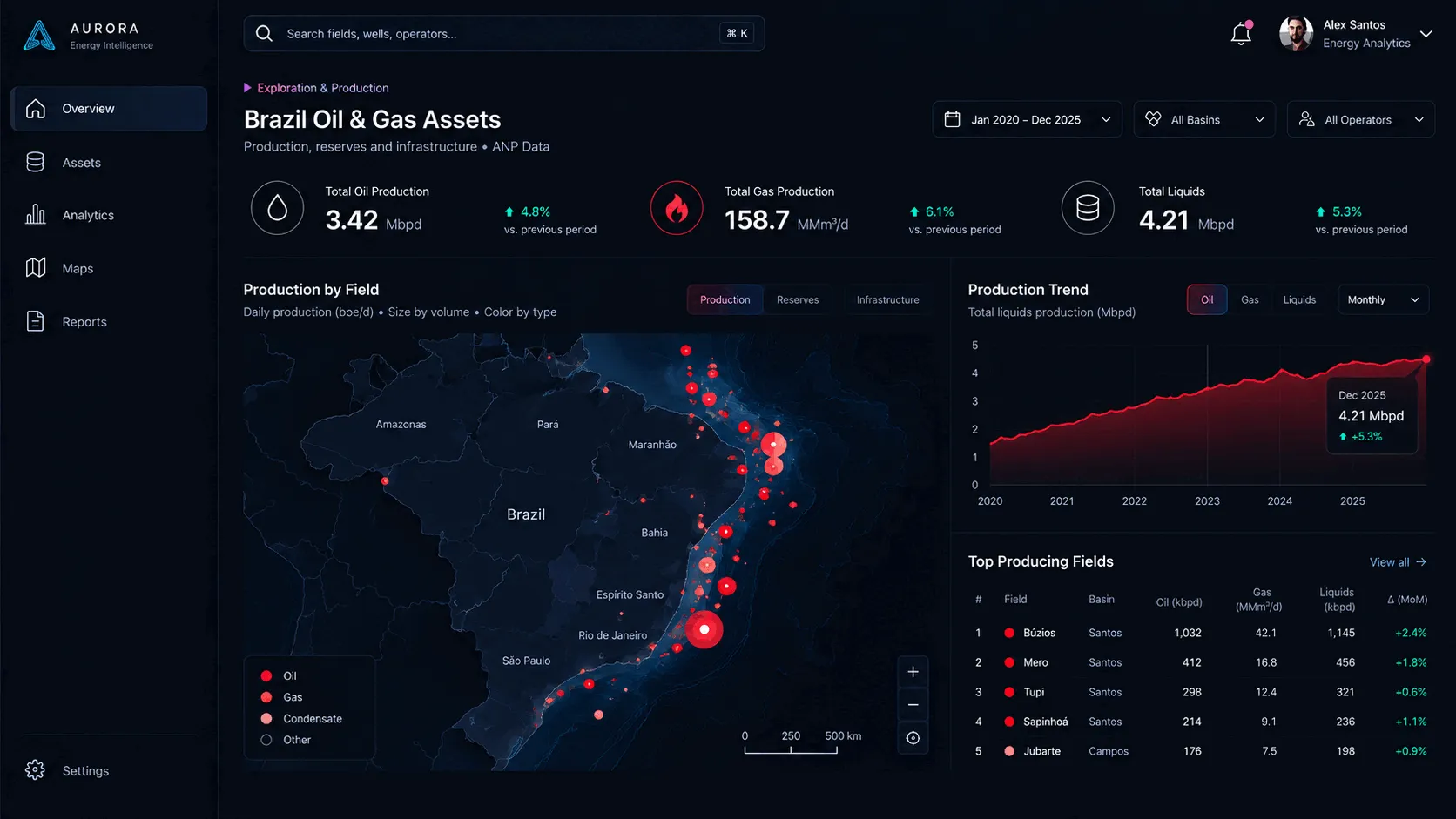
Task: Click Búzios field row name
Action: (x=1039, y=633)
